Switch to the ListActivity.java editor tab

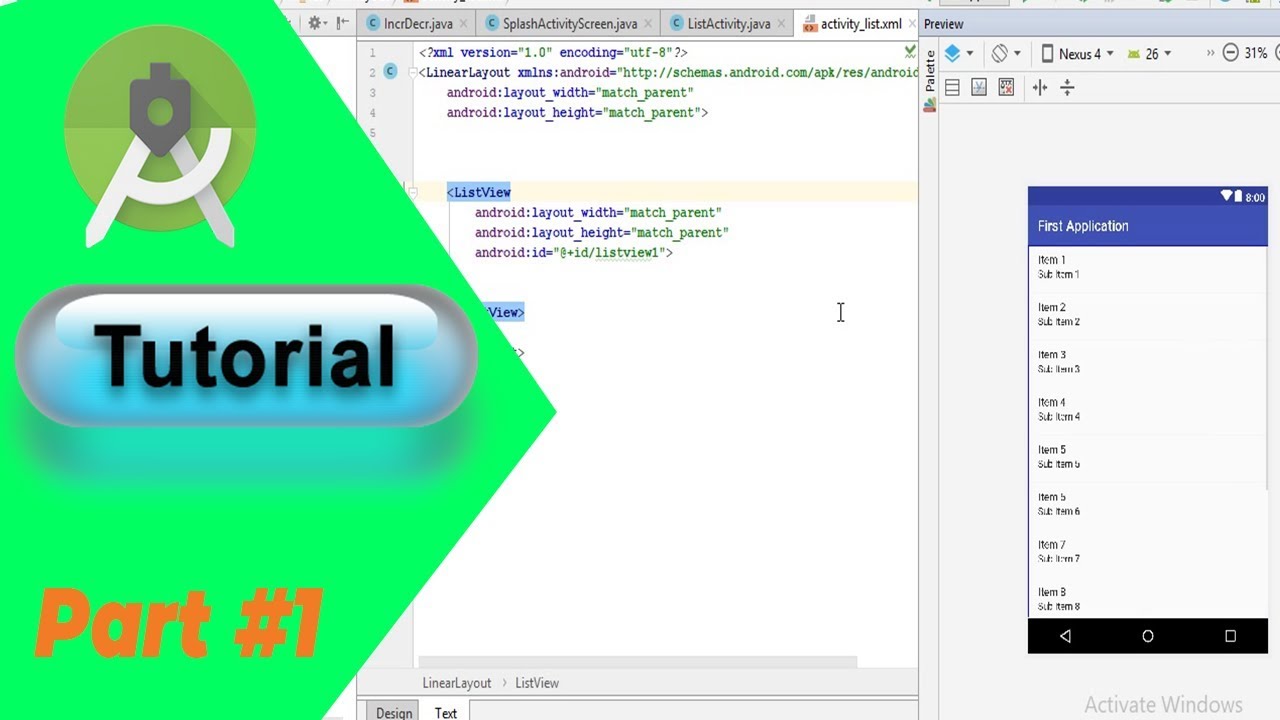pos(727,23)
